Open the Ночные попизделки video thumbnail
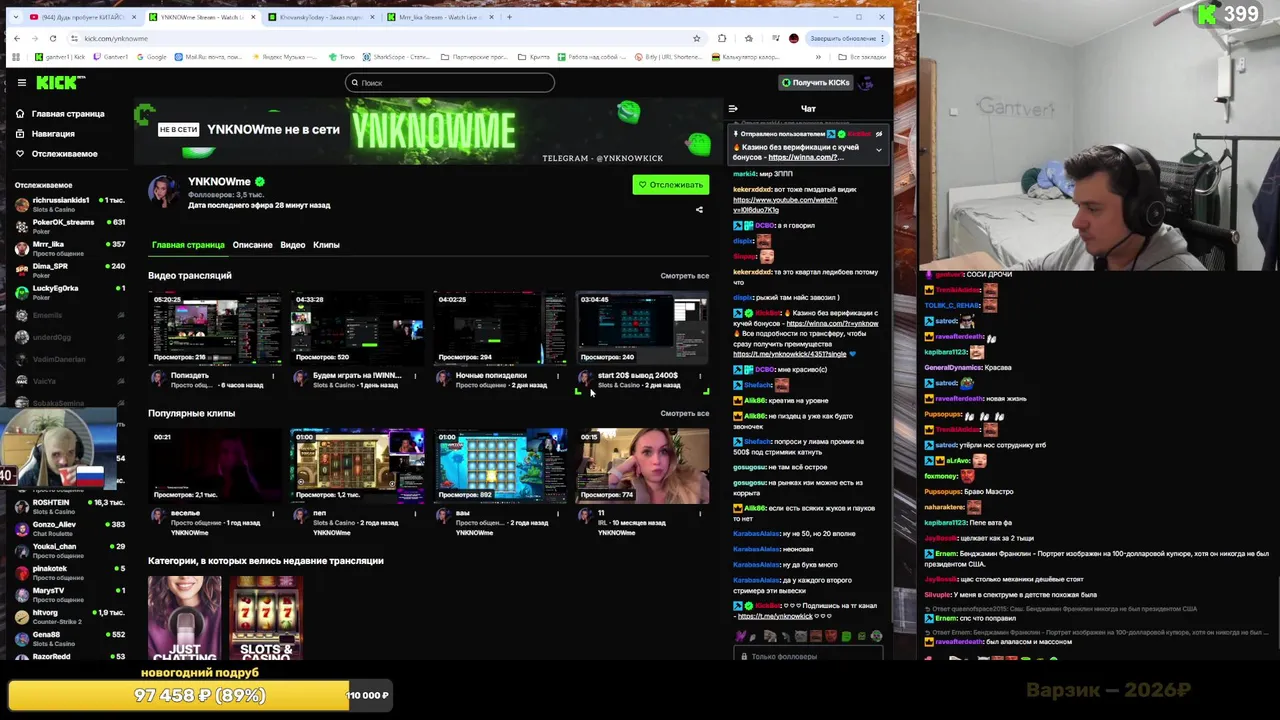The width and height of the screenshot is (1280, 720). coord(500,328)
